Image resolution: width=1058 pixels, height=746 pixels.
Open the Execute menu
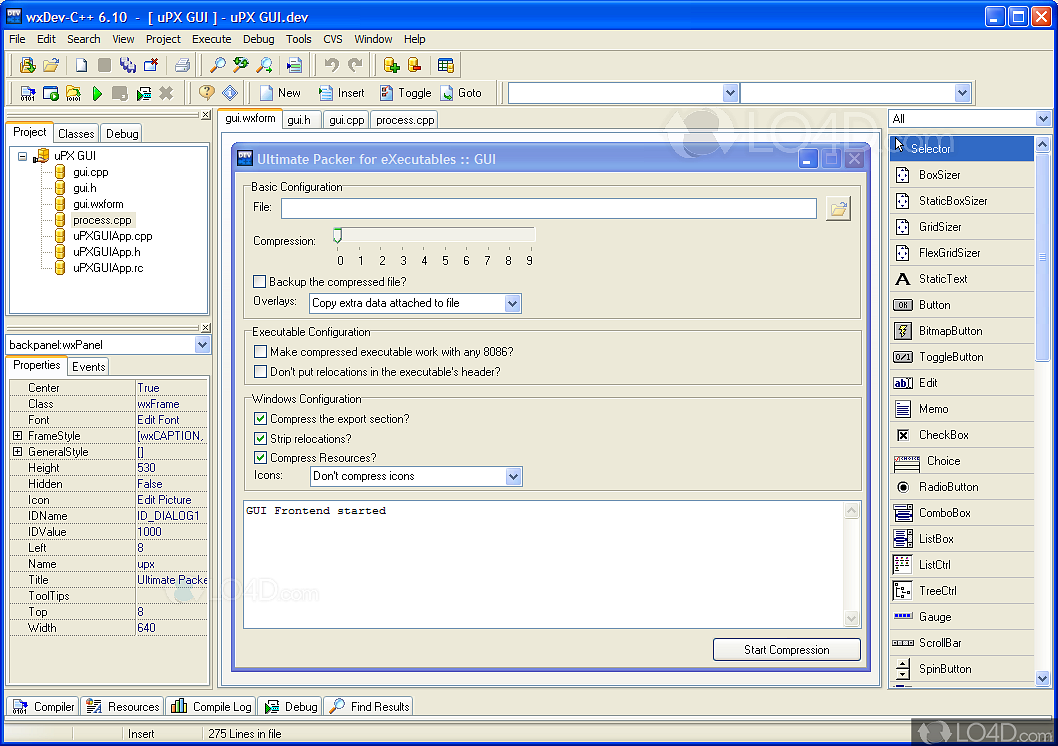click(x=211, y=39)
